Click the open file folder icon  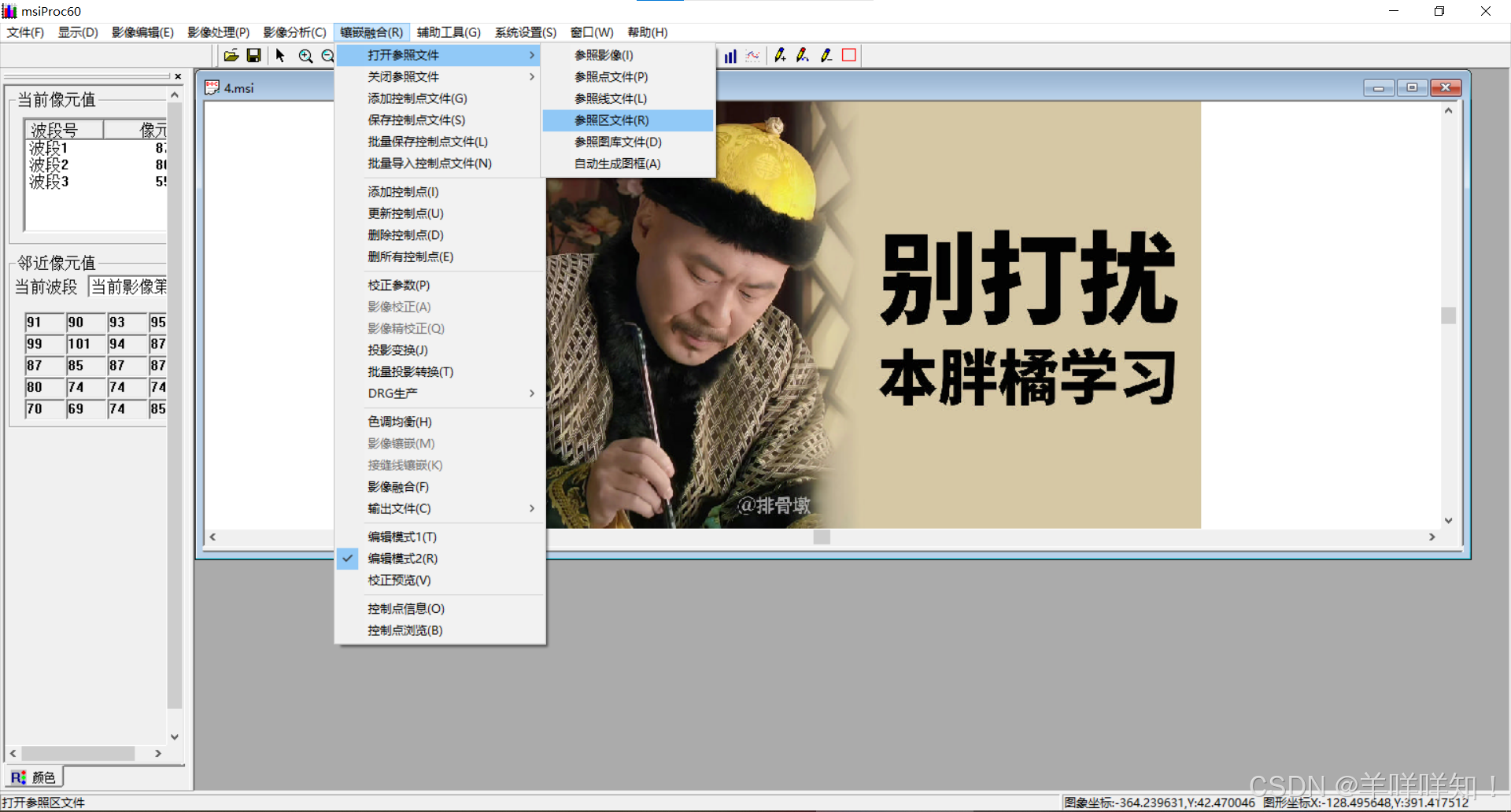click(x=231, y=56)
